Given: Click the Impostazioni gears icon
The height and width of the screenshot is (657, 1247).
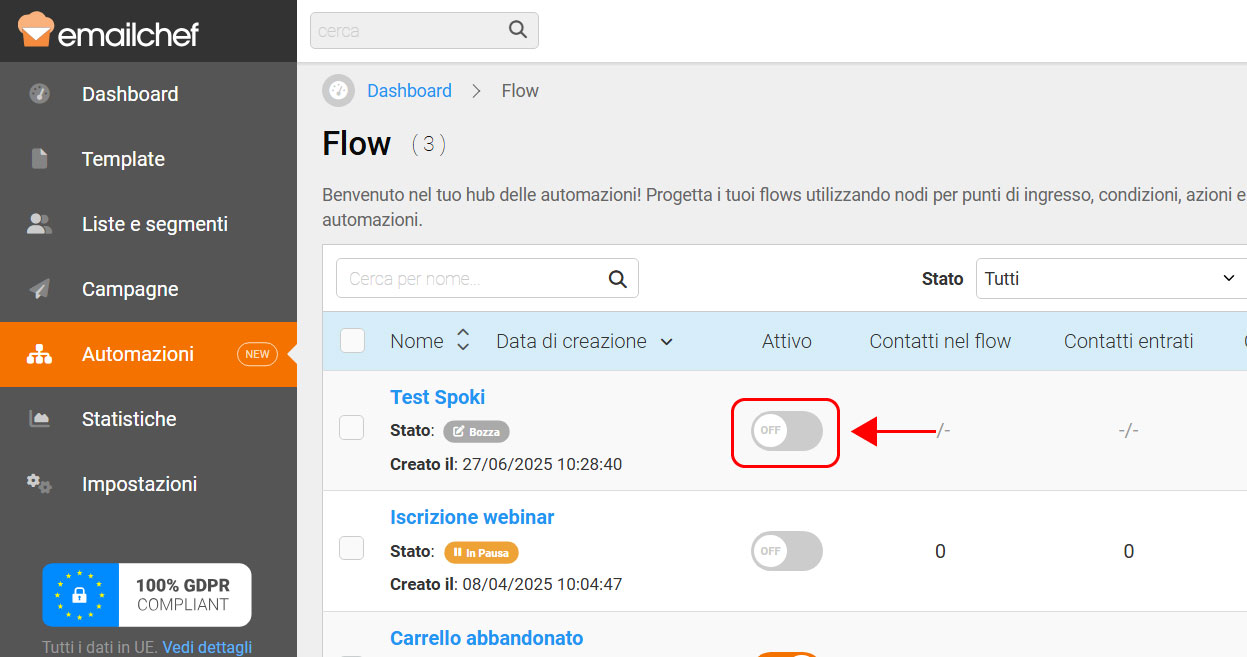Looking at the screenshot, I should click(x=40, y=484).
